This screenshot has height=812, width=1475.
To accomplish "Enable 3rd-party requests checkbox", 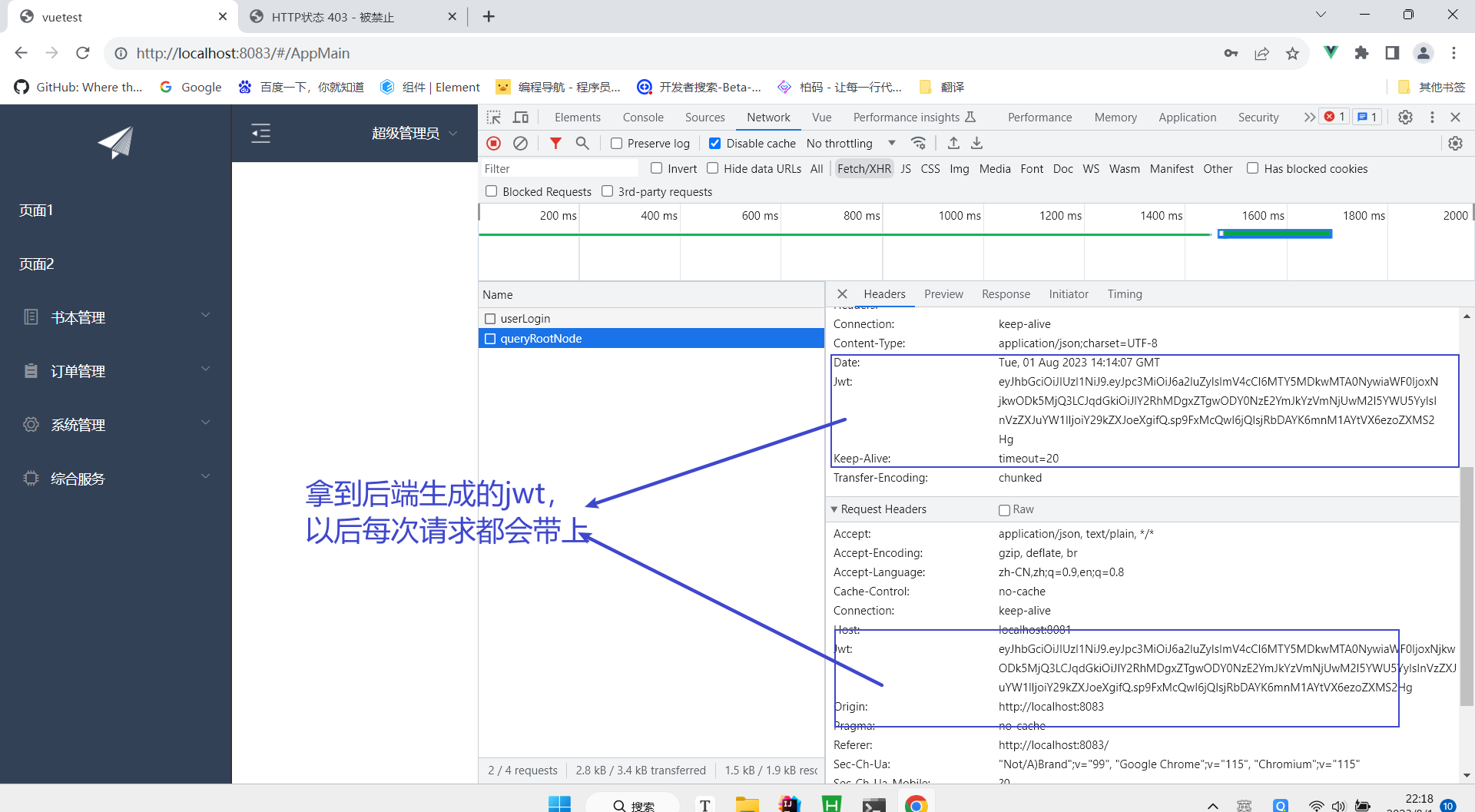I will click(x=607, y=191).
